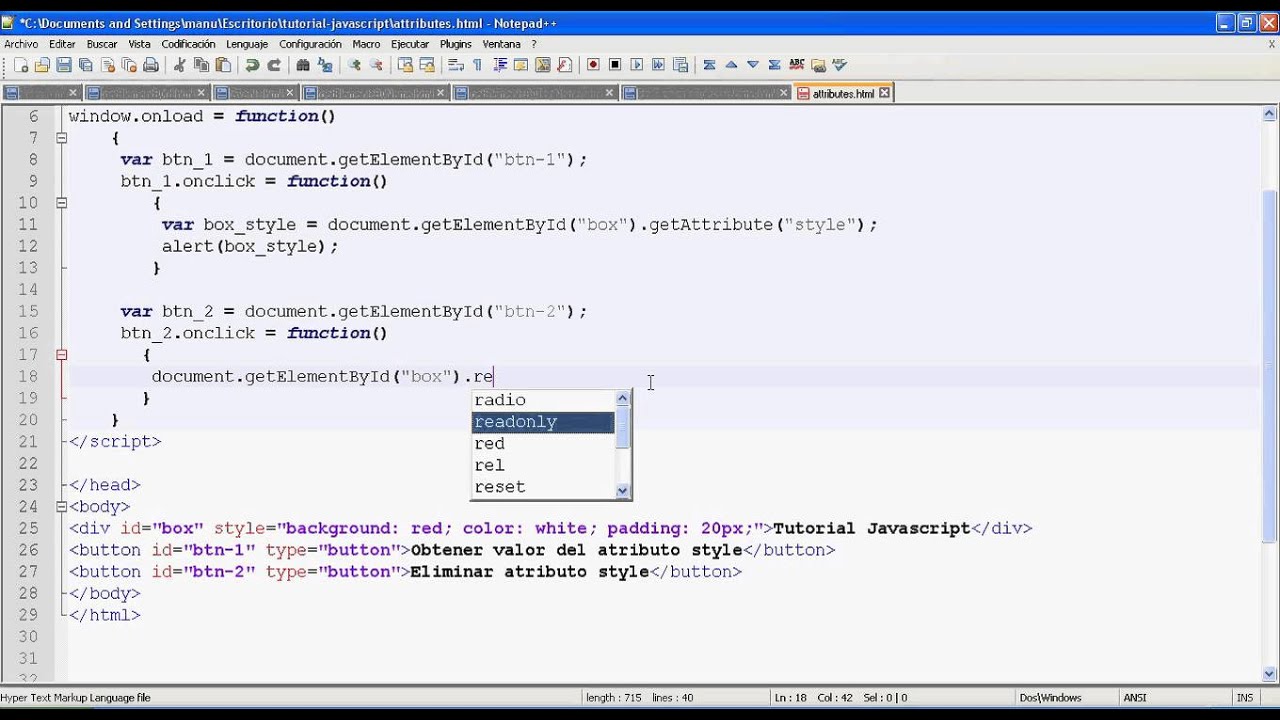1280x720 pixels.
Task: Click the Close document toolbar icon
Action: 107,65
